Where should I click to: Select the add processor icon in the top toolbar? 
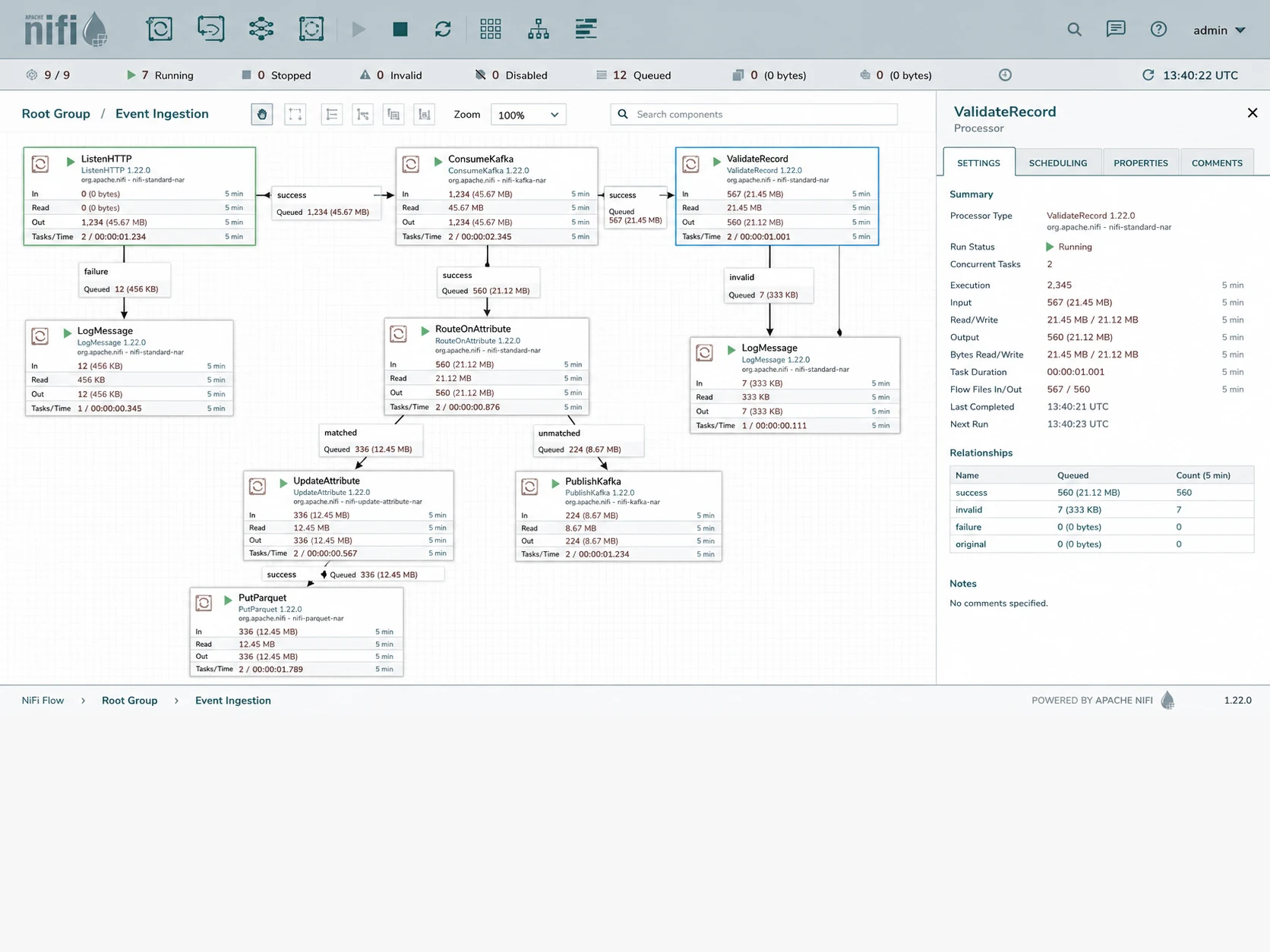[x=160, y=29]
